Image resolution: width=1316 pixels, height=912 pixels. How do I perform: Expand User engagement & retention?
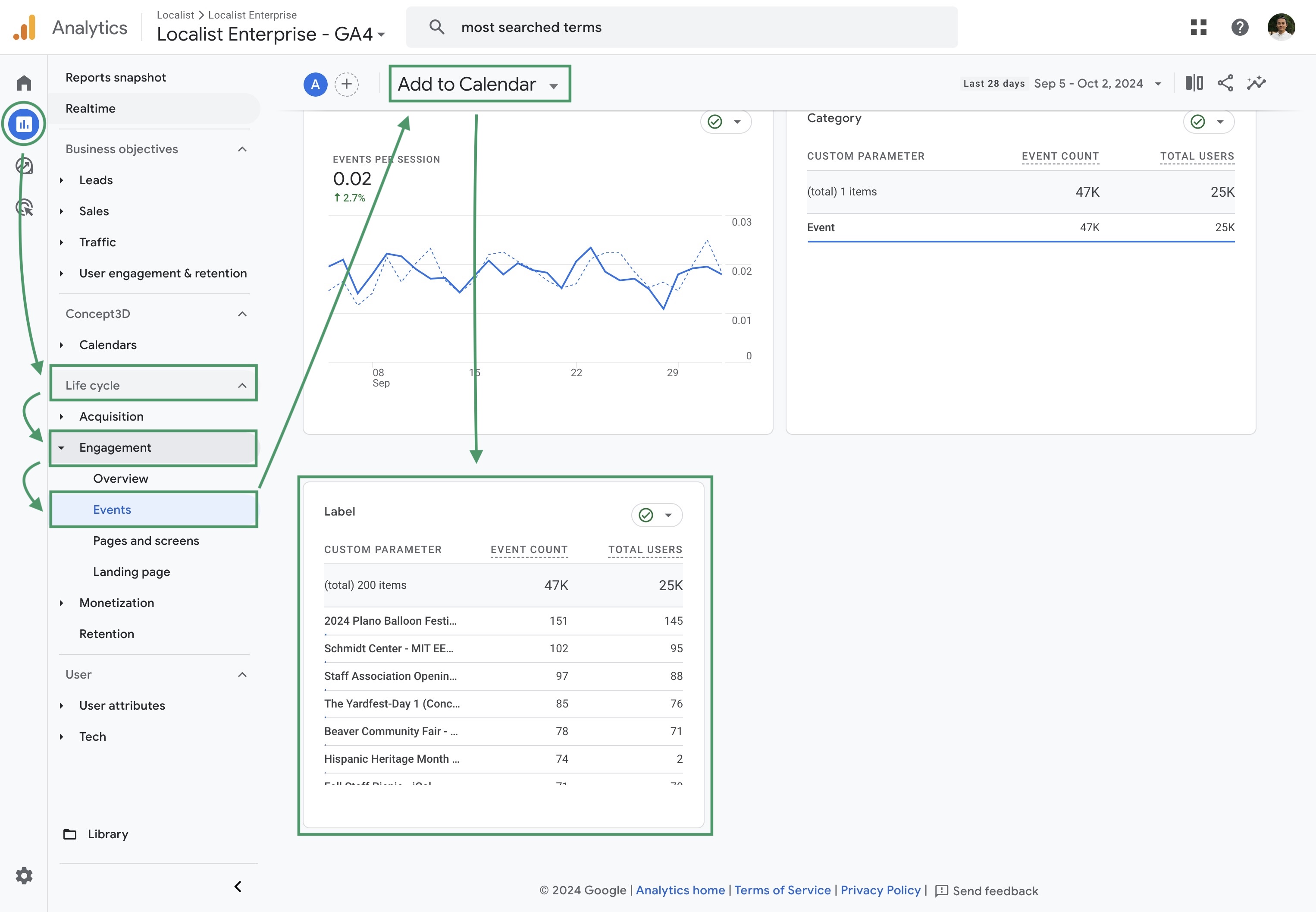[61, 273]
